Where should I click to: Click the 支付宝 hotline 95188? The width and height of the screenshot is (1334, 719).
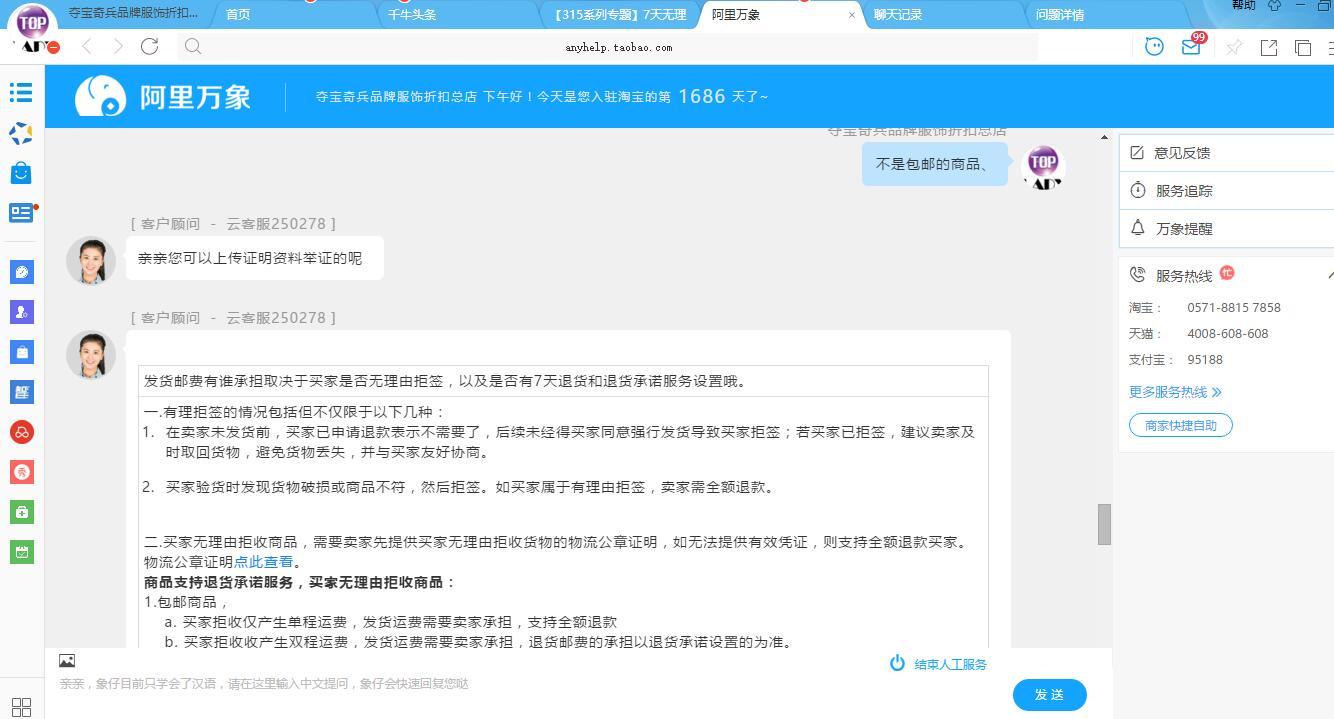1205,360
